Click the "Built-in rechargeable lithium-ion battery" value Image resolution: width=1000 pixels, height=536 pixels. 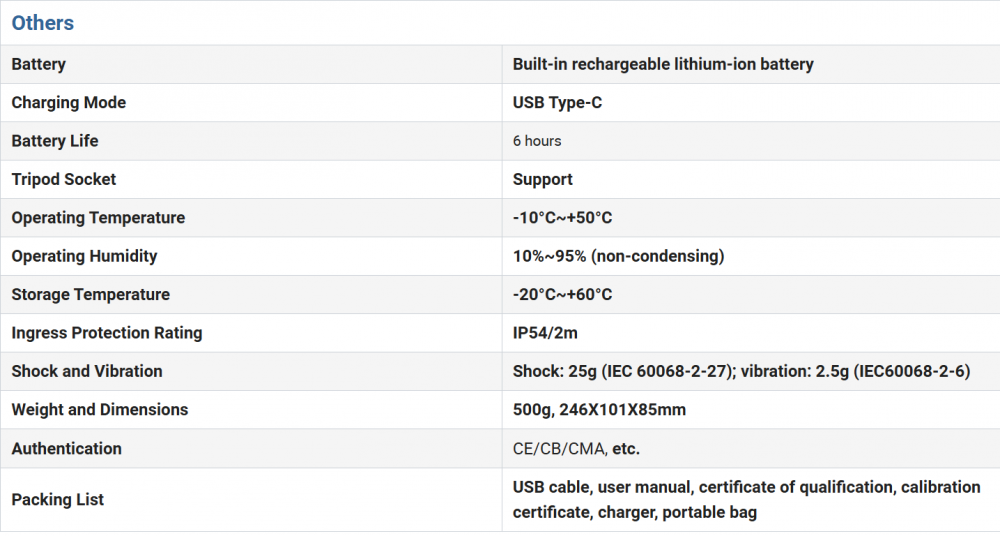(663, 64)
